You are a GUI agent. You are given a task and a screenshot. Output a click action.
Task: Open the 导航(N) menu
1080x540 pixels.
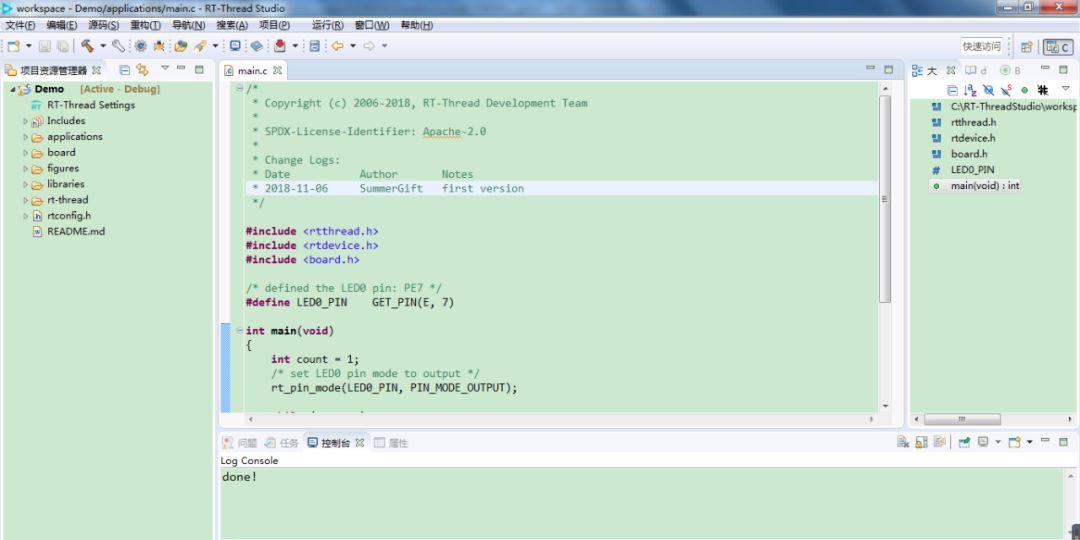pos(188,25)
